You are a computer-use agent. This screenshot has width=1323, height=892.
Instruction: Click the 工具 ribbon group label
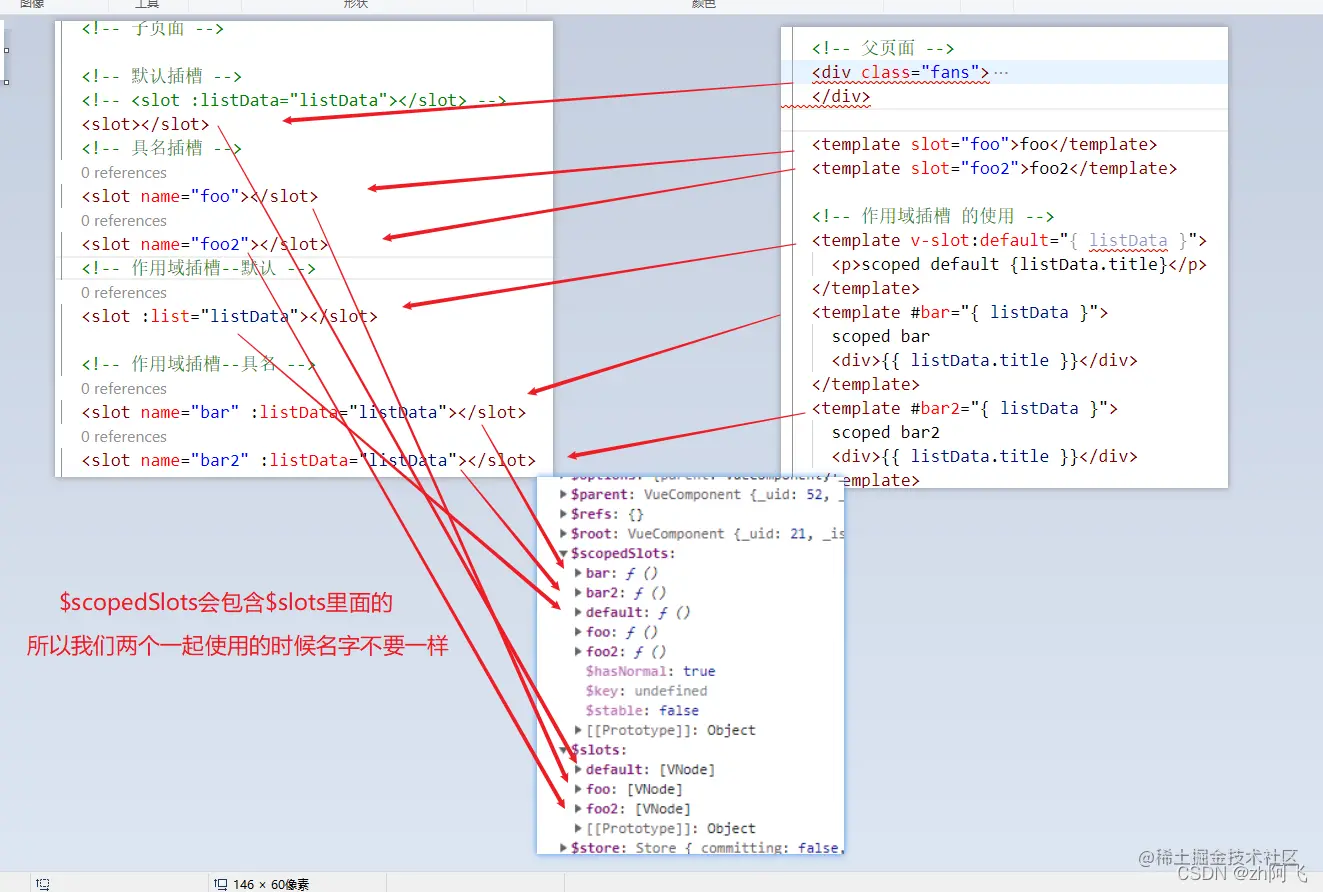147,4
